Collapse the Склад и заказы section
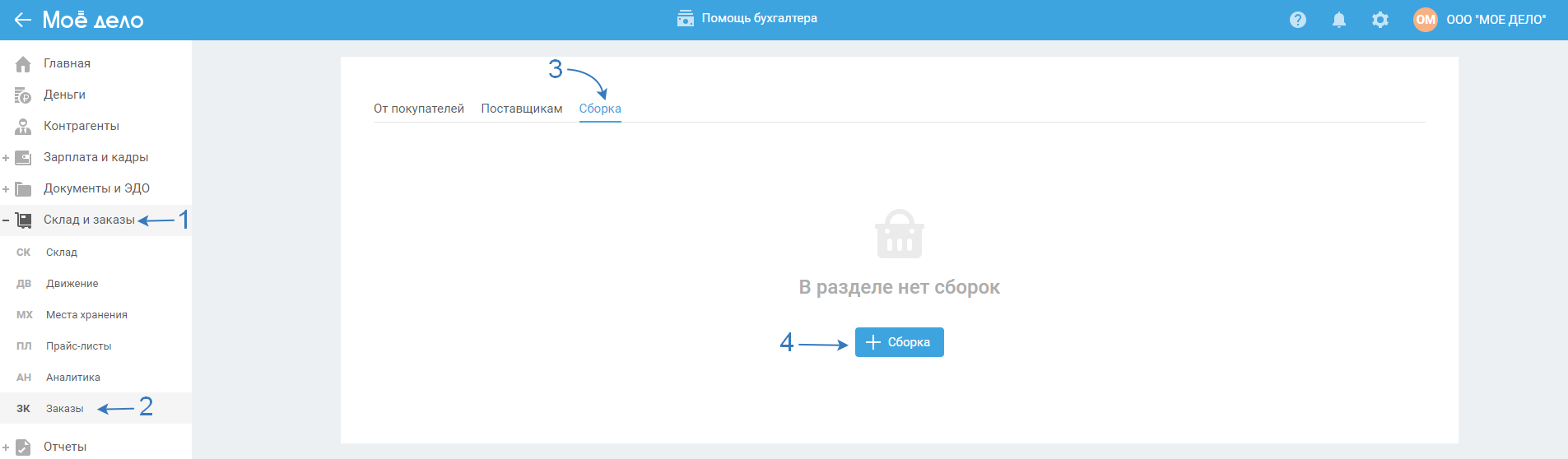The image size is (1568, 459). pyautogui.click(x=6, y=220)
